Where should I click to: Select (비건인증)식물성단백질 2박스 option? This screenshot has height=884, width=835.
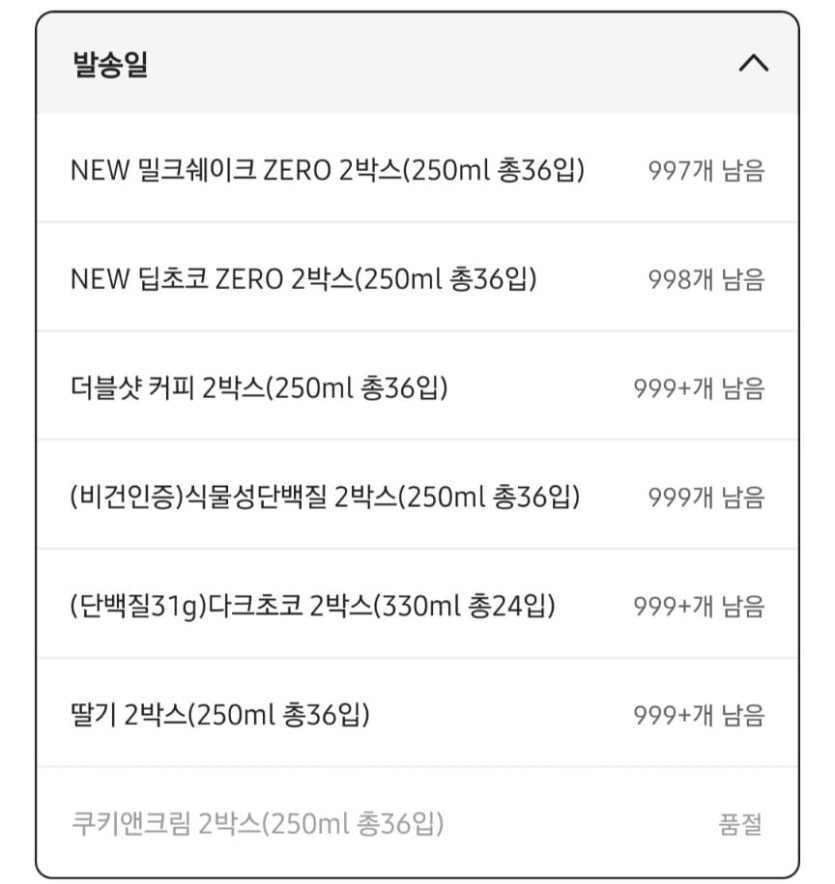point(325,496)
